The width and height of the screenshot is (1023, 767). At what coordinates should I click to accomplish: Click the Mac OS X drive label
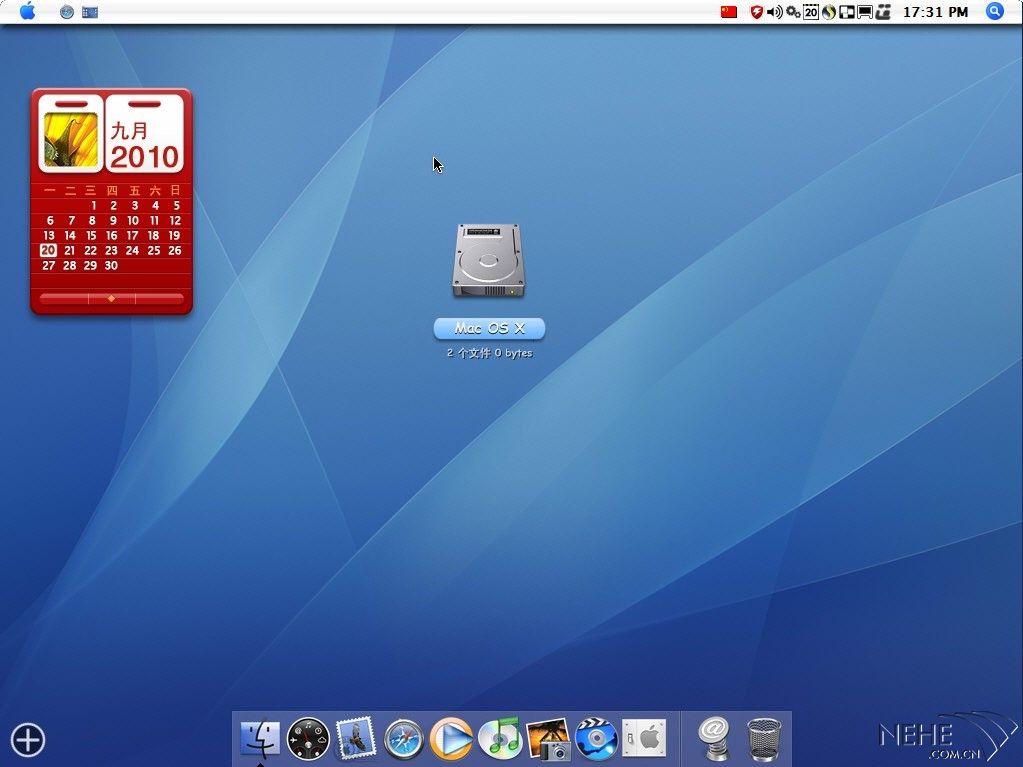[x=489, y=328]
